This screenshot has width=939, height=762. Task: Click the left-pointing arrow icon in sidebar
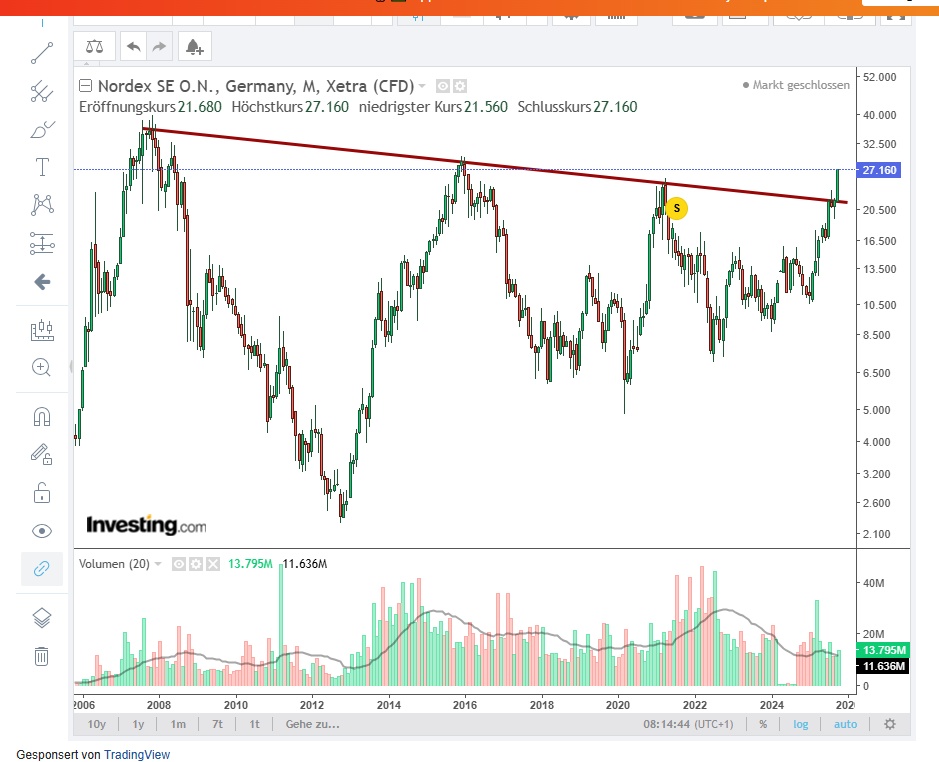coord(42,282)
